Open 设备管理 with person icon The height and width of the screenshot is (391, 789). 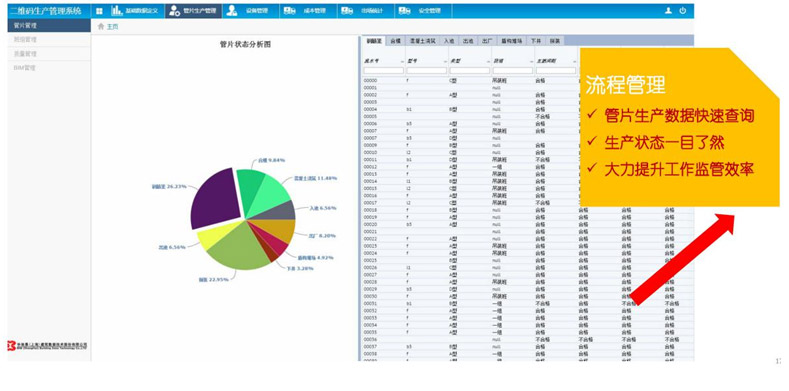click(x=251, y=11)
